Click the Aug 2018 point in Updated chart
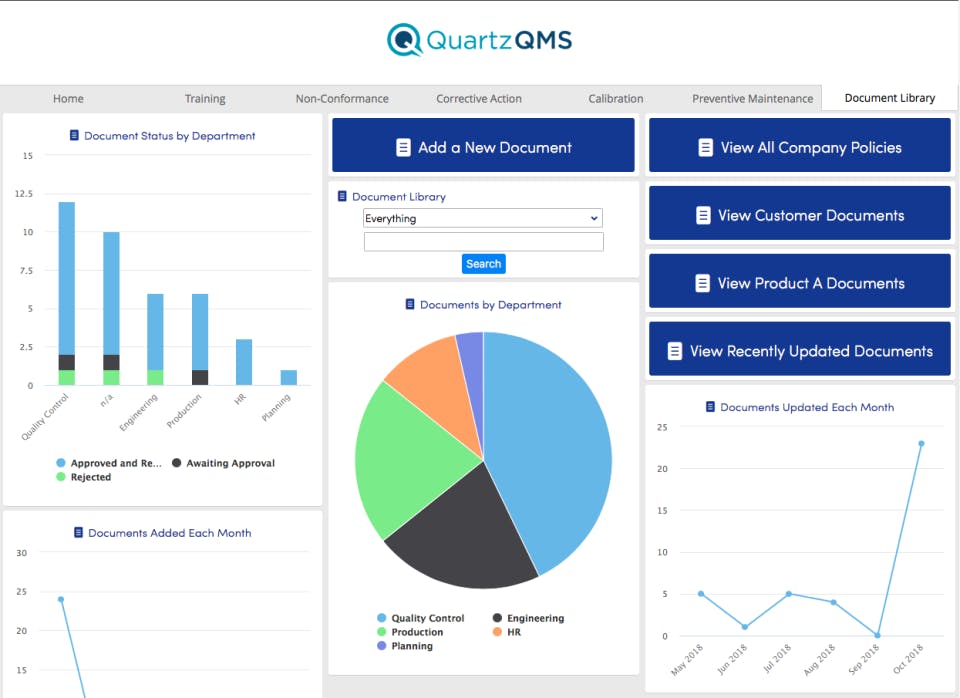Screen dimensions: 960x698 click(833, 602)
